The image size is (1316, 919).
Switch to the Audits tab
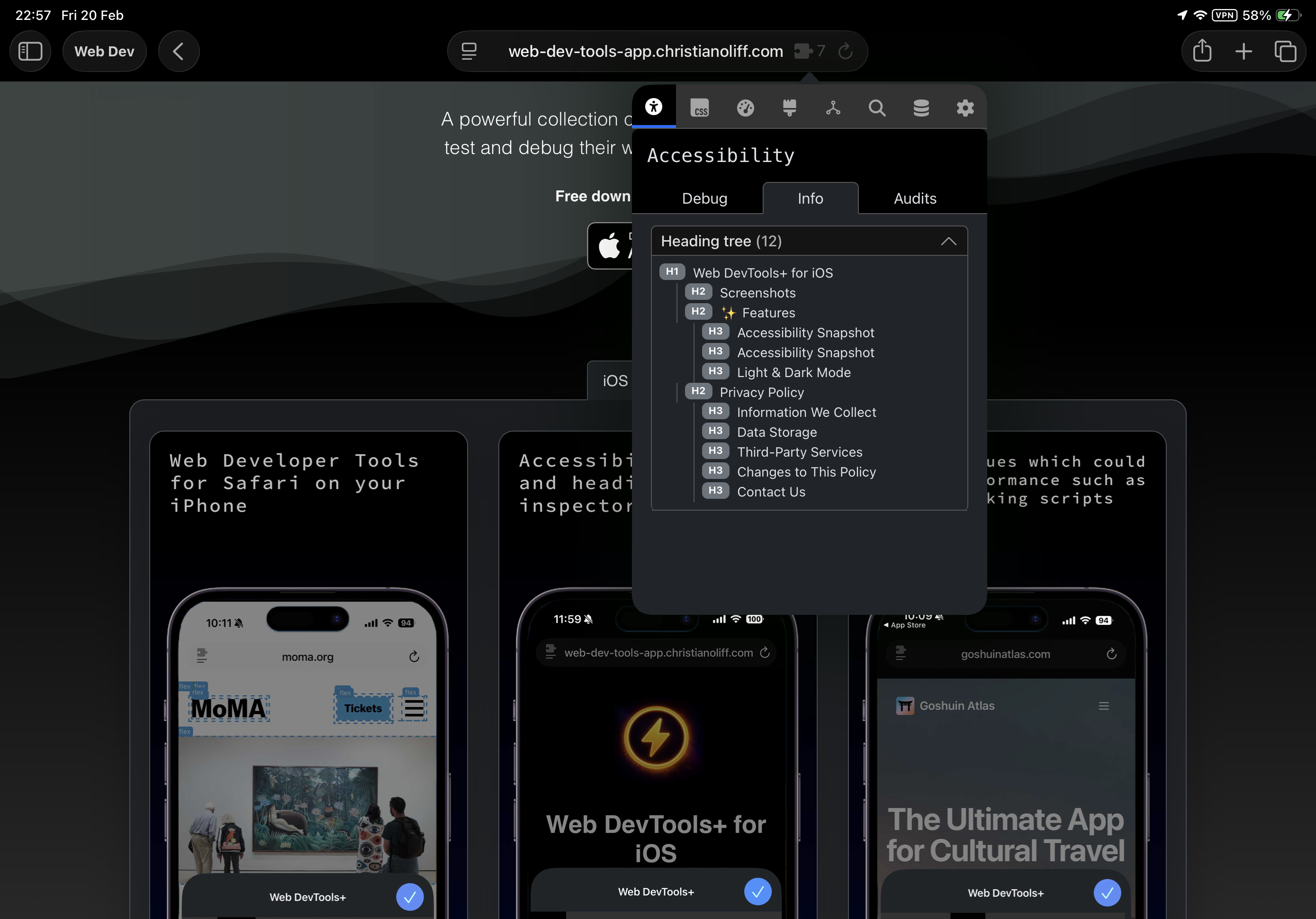coord(914,198)
